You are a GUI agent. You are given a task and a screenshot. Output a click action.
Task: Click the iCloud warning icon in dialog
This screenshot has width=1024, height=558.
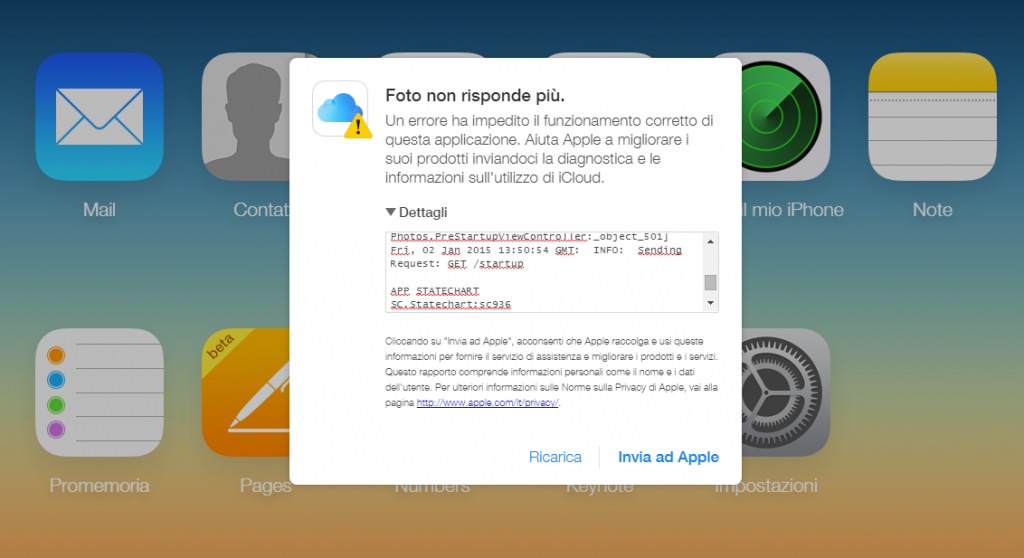click(342, 110)
